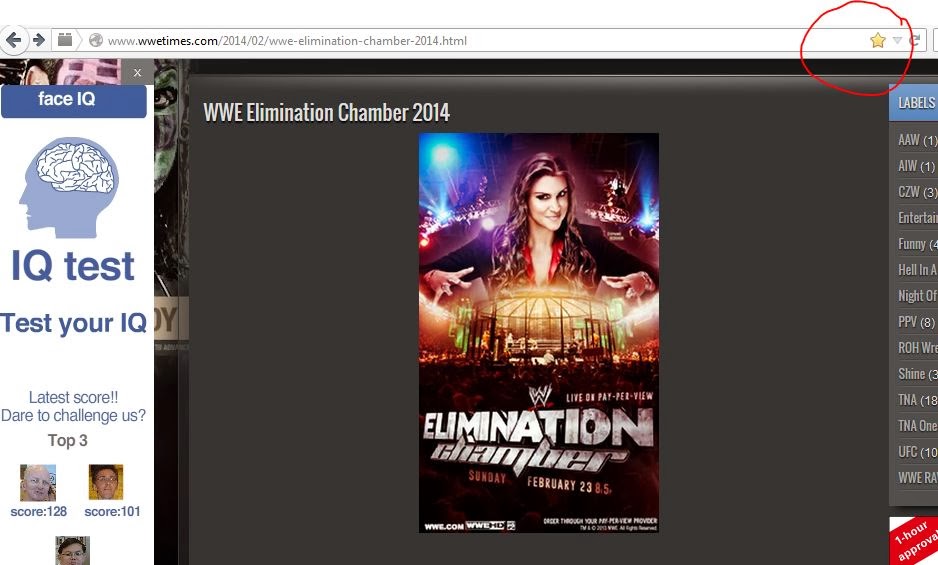The width and height of the screenshot is (938, 565).
Task: Open the URL history dropdown arrow
Action: 897,41
